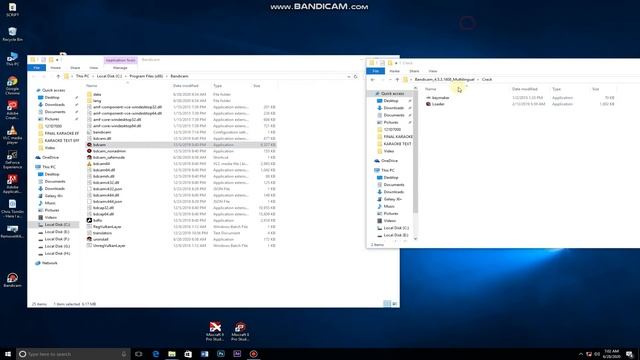
Task: Sort by Type column in Crack window
Action: [556, 89]
